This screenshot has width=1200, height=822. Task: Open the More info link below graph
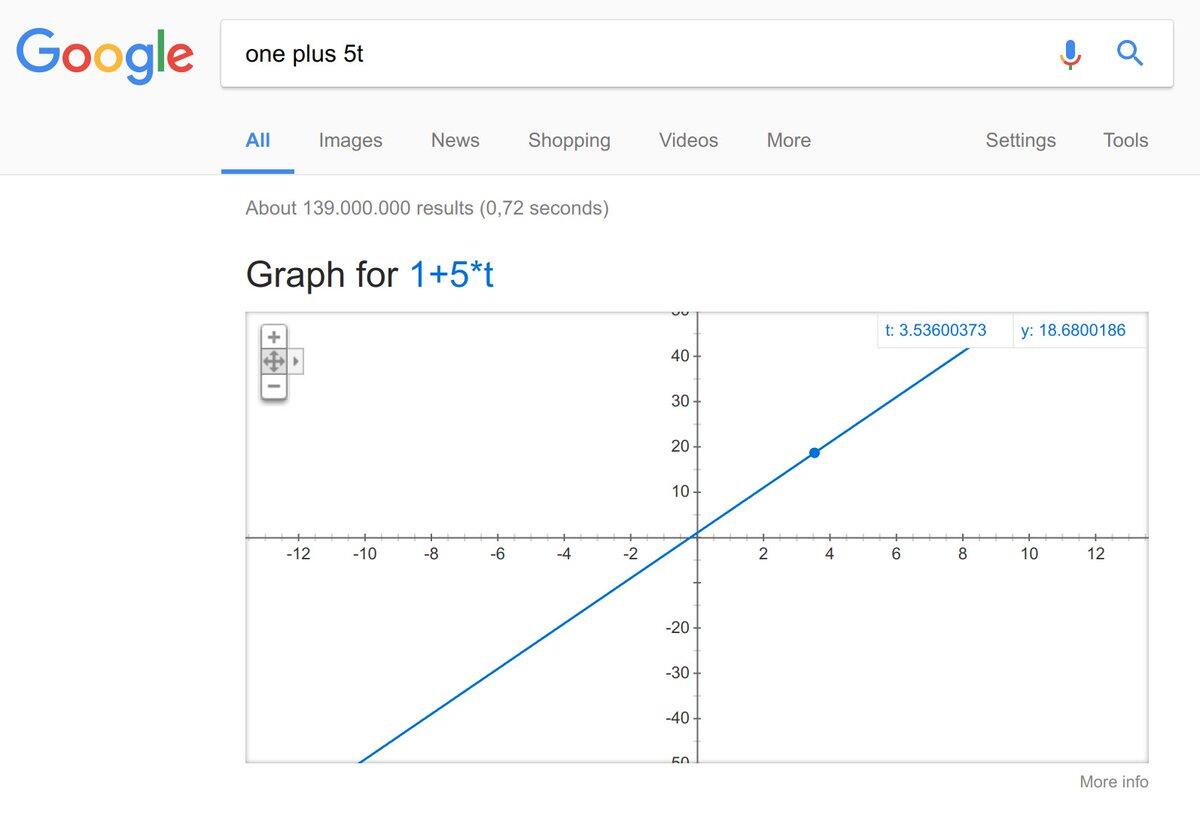1113,782
